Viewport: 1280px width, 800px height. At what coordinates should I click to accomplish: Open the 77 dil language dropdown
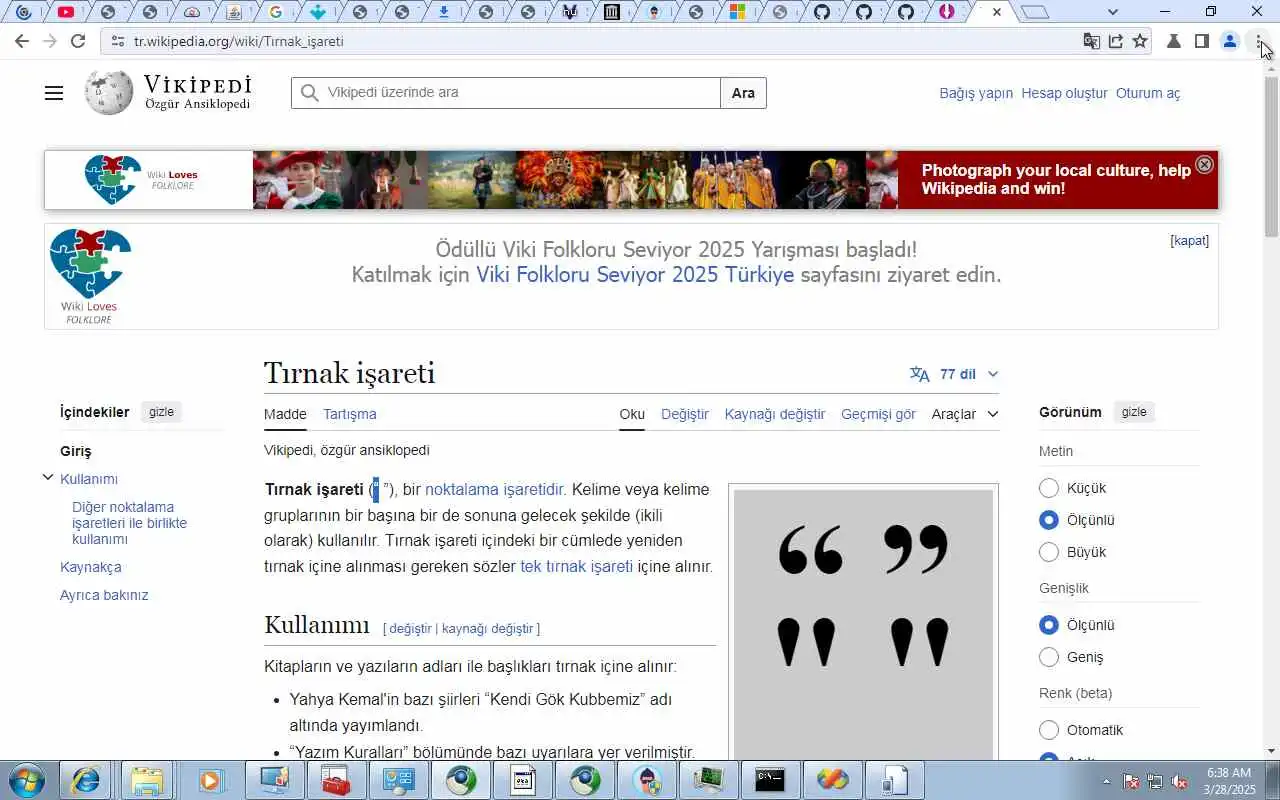pyautogui.click(x=954, y=374)
